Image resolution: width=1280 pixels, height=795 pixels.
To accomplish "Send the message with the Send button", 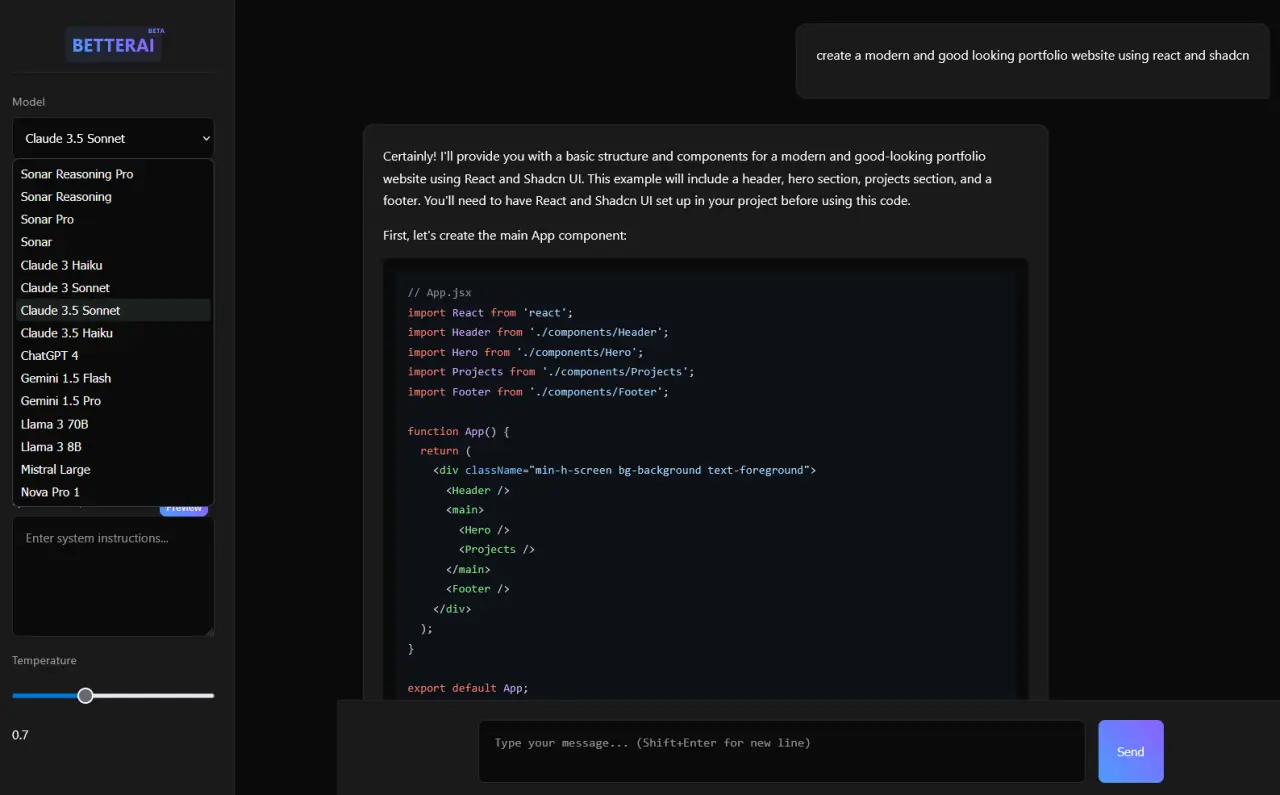I will point(1131,751).
